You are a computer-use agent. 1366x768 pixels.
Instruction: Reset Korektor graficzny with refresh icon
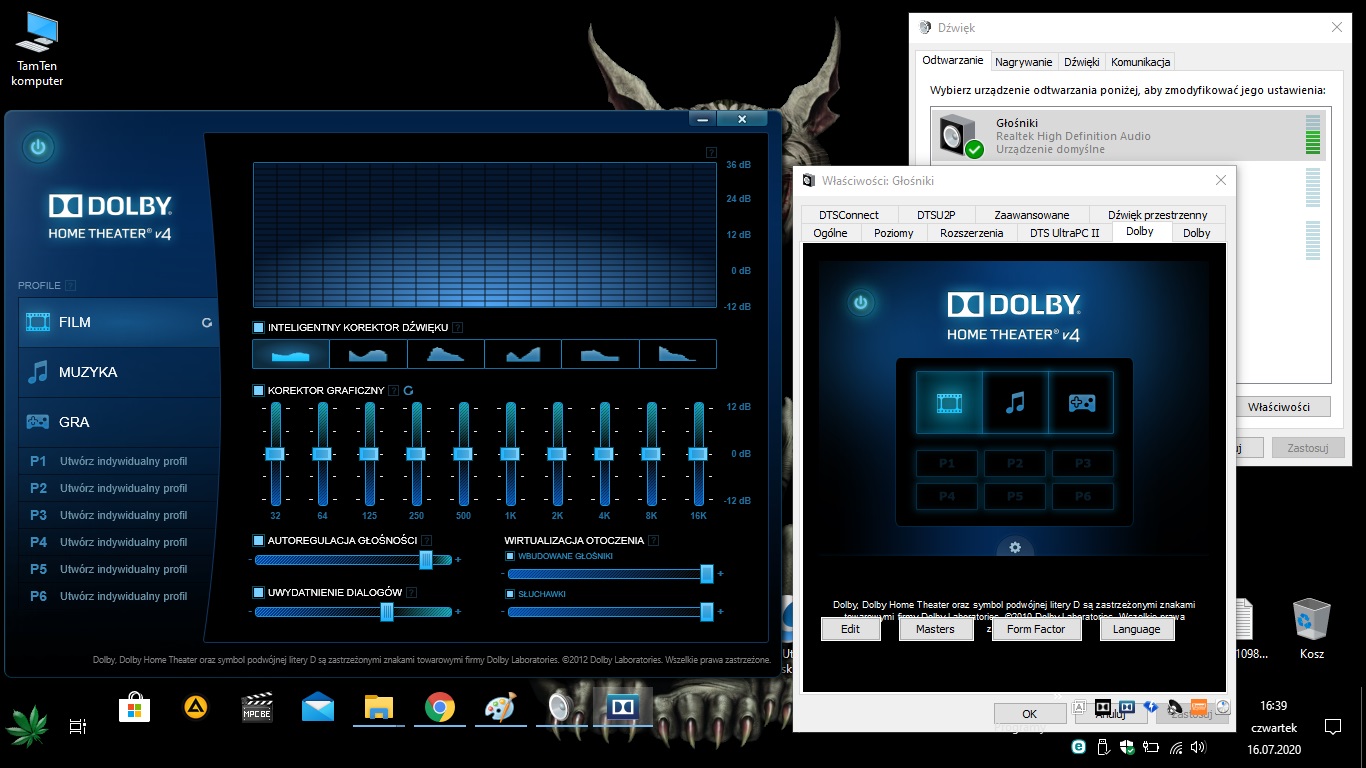click(408, 391)
